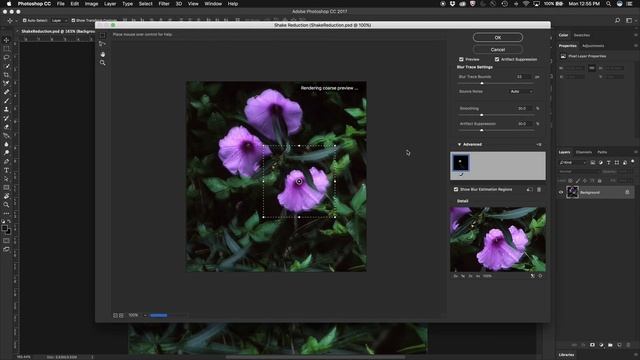640x360 pixels.
Task: Toggle the Artifact Suppression checkbox
Action: click(497, 59)
